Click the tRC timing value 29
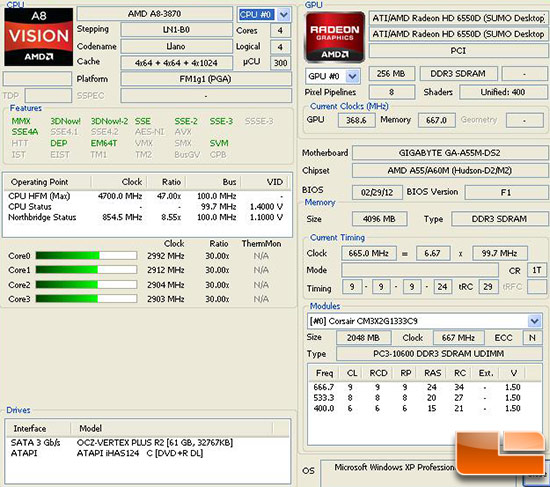550x487 pixels. click(488, 287)
